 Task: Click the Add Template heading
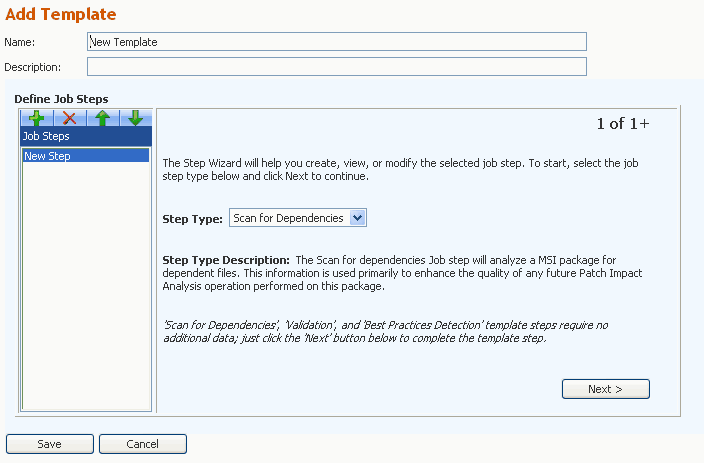coord(61,14)
